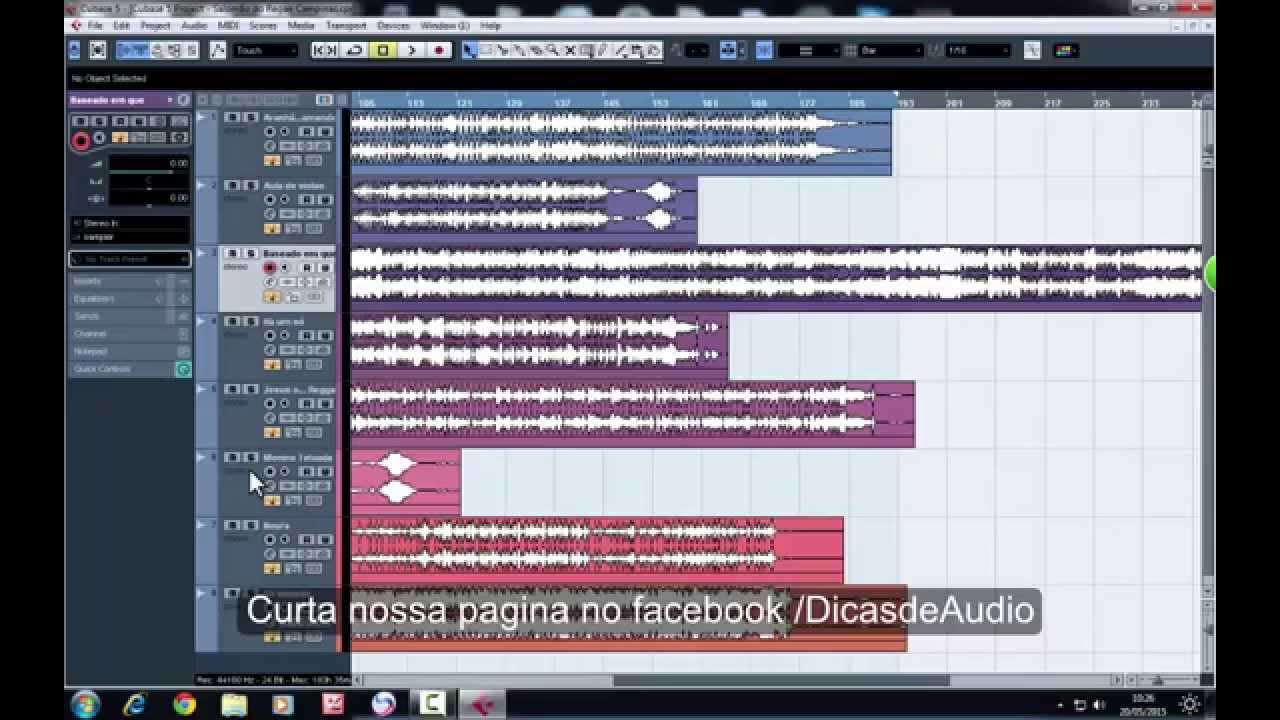Image resolution: width=1280 pixels, height=720 pixels.
Task: Click the horizontal scrollbar of the arrangement
Action: tap(781, 680)
